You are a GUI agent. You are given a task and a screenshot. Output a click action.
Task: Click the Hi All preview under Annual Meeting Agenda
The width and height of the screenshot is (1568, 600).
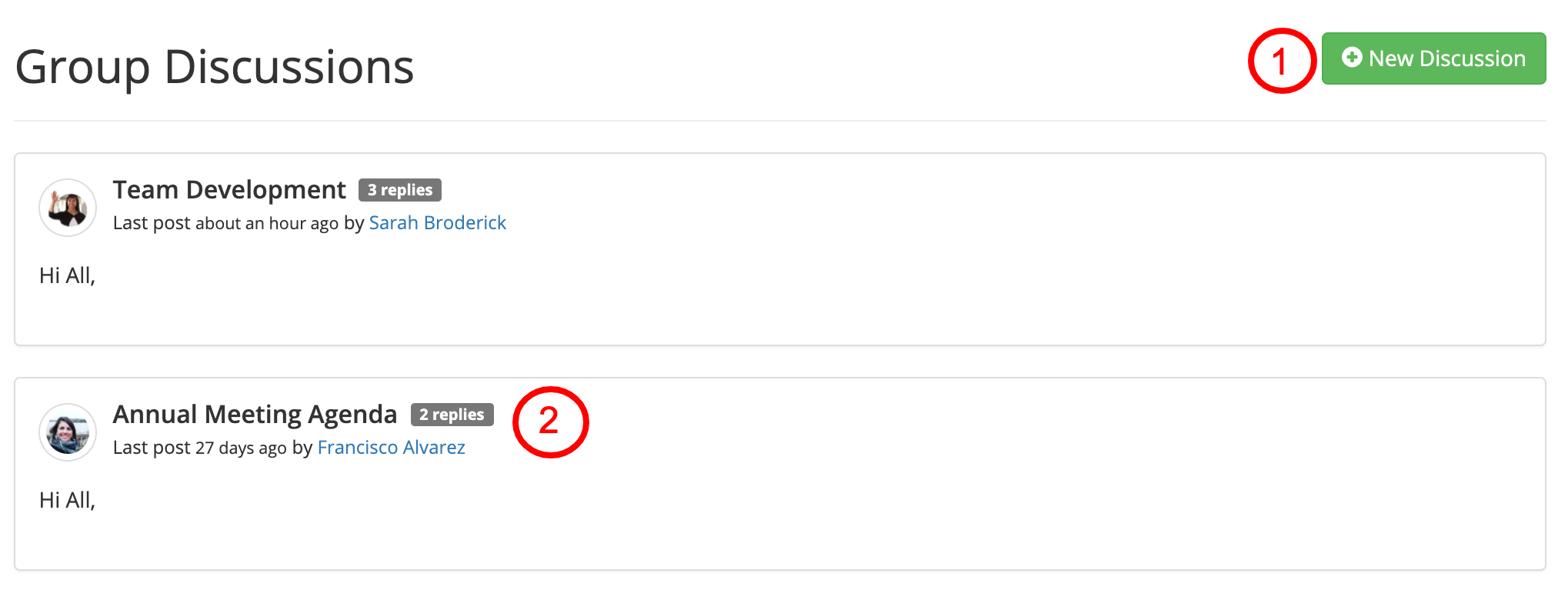click(67, 500)
